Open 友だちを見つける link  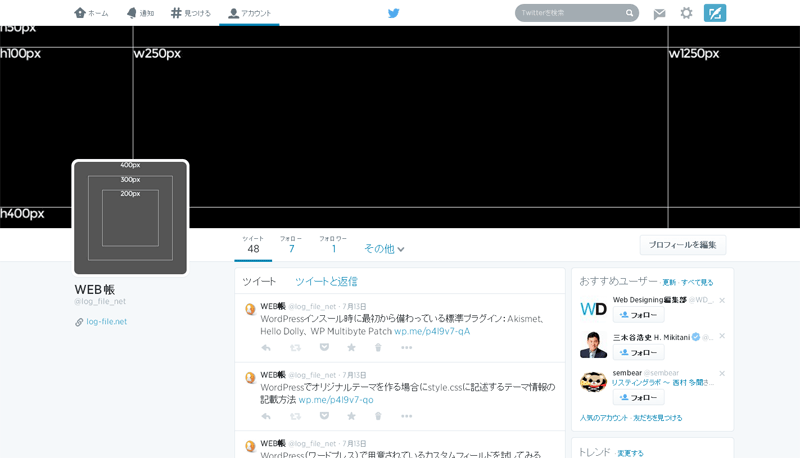658,418
